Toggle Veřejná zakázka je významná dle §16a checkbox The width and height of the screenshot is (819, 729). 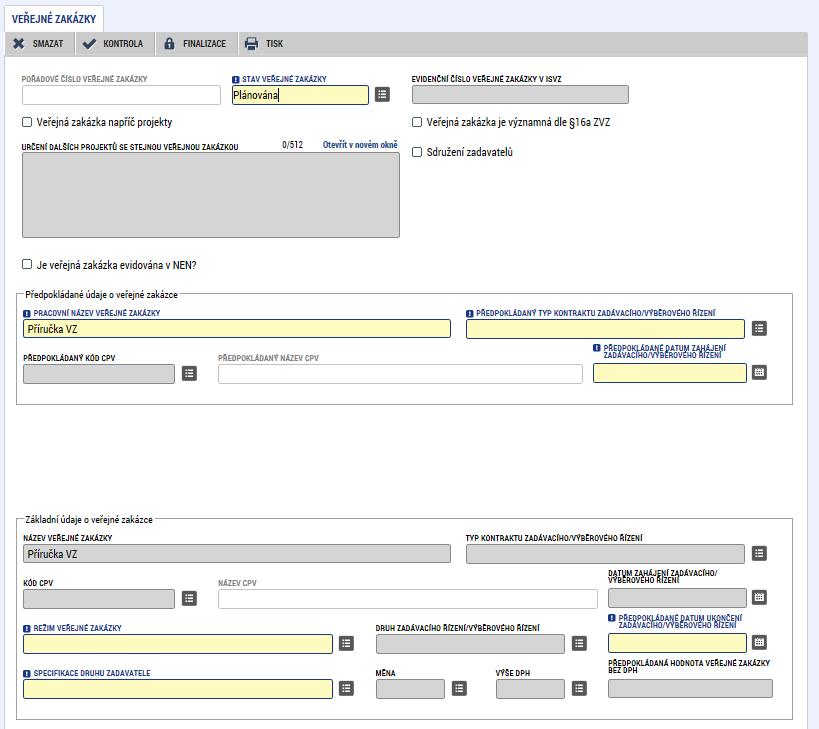coord(417,122)
